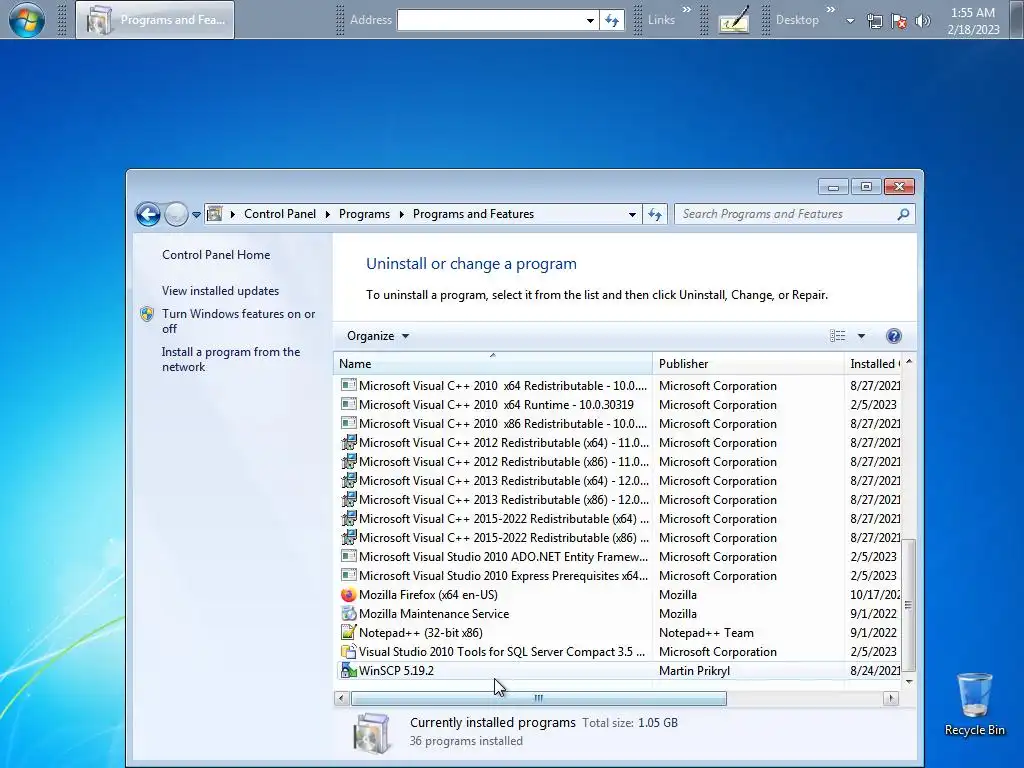This screenshot has height=768, width=1024.
Task: Expand the arrow after Control Panel breadcrumb
Action: coord(327,214)
